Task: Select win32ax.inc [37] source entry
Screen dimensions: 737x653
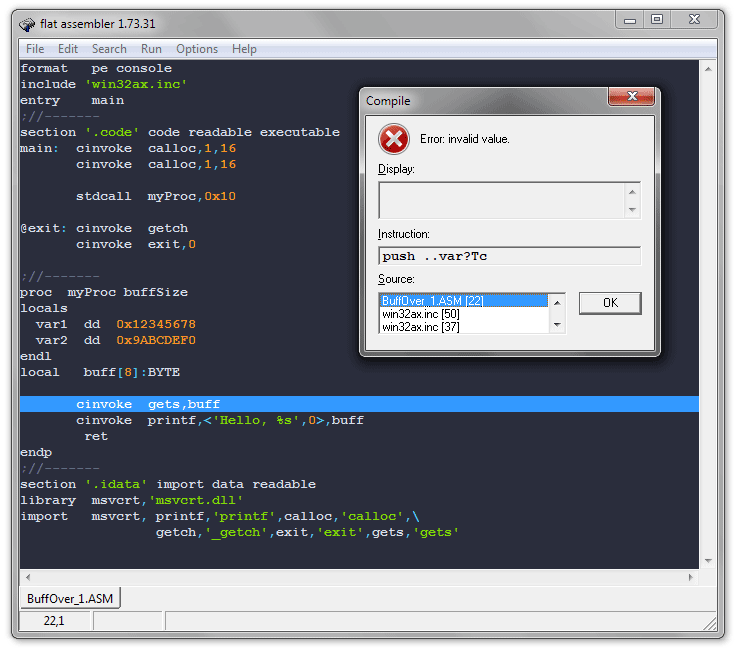Action: (x=463, y=326)
